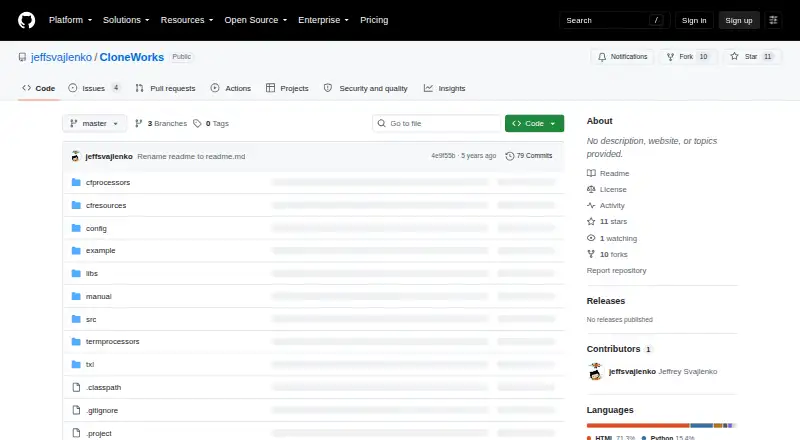View the 1 watching link
800x440 pixels.
pos(612,238)
